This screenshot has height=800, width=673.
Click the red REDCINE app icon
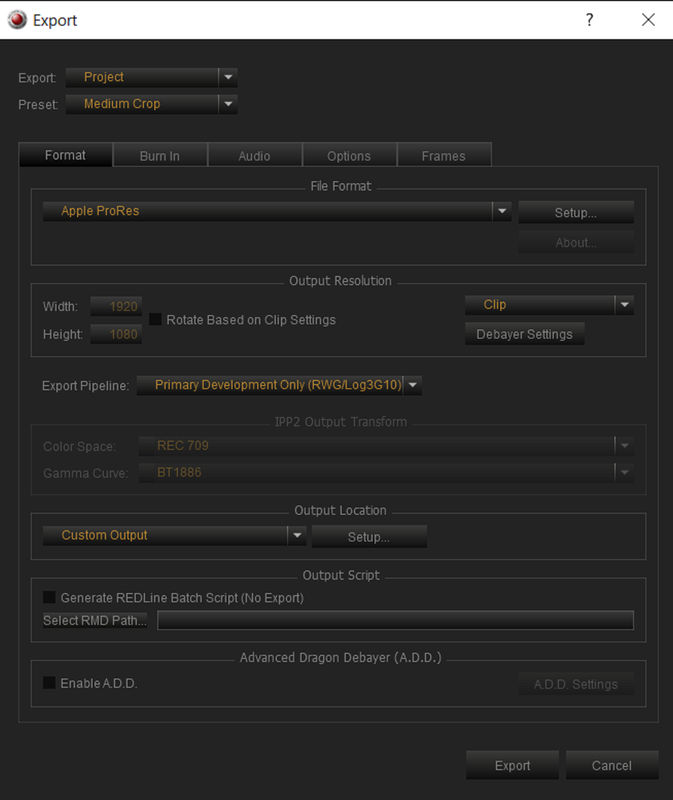coord(17,20)
